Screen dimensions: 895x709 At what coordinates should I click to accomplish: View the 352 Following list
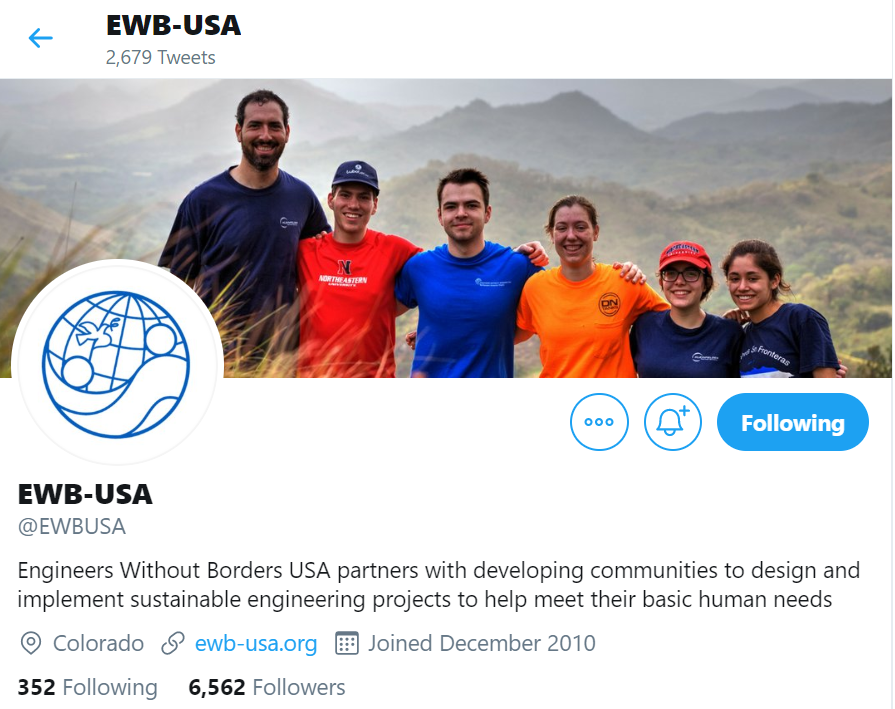[x=87, y=687]
